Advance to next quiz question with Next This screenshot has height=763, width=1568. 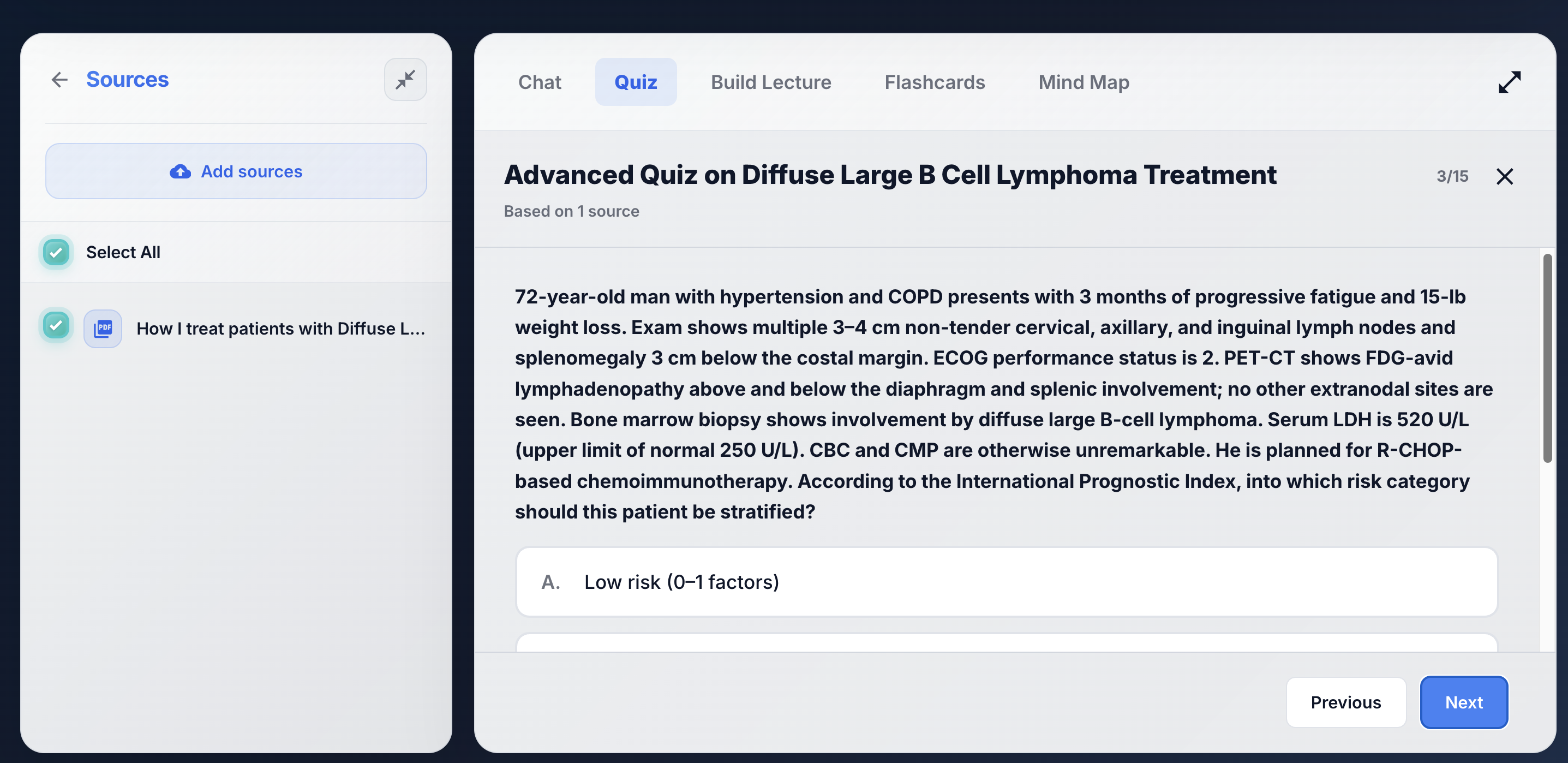[1463, 702]
